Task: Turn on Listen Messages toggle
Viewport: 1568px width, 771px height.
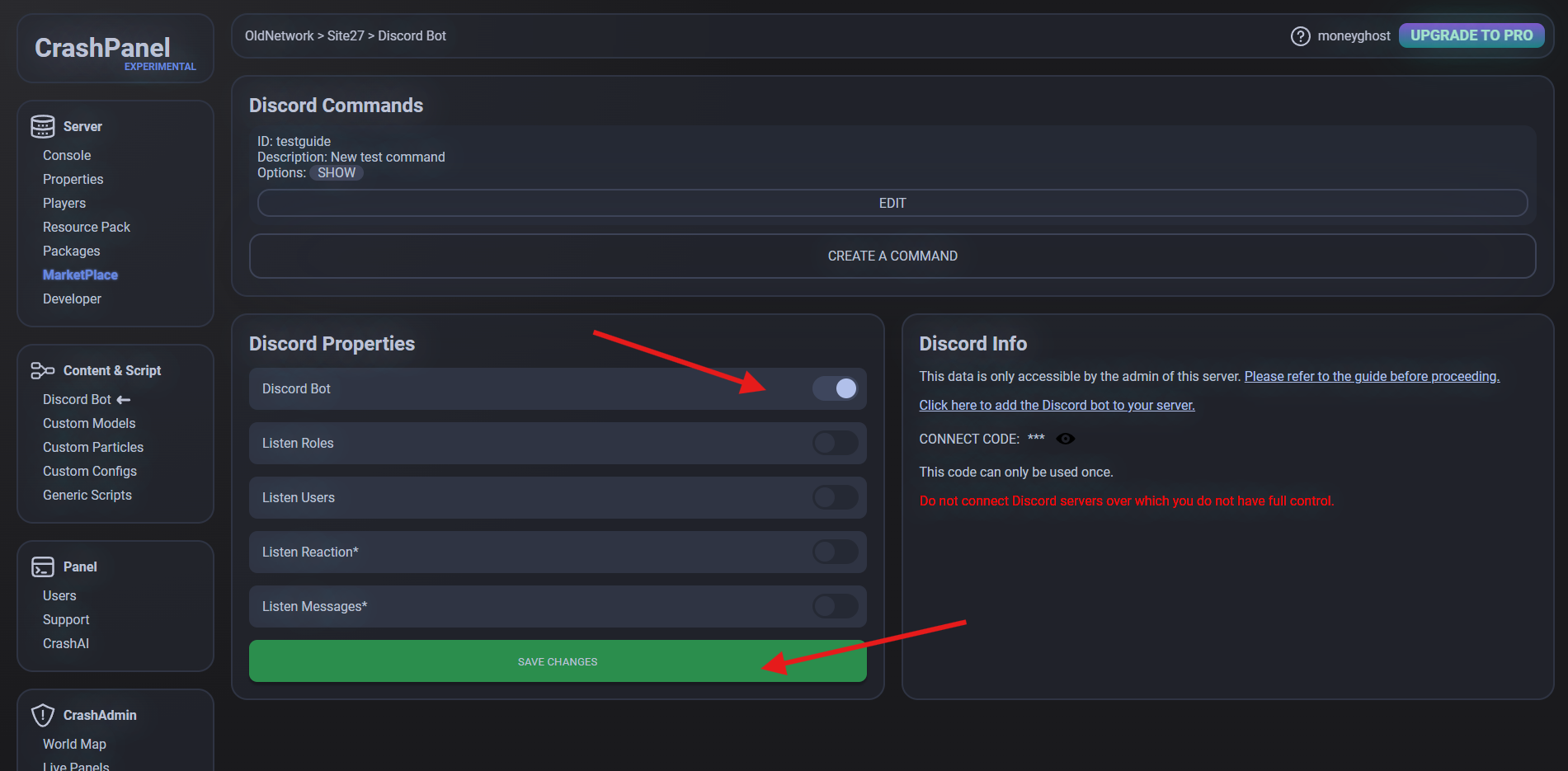Action: point(836,606)
